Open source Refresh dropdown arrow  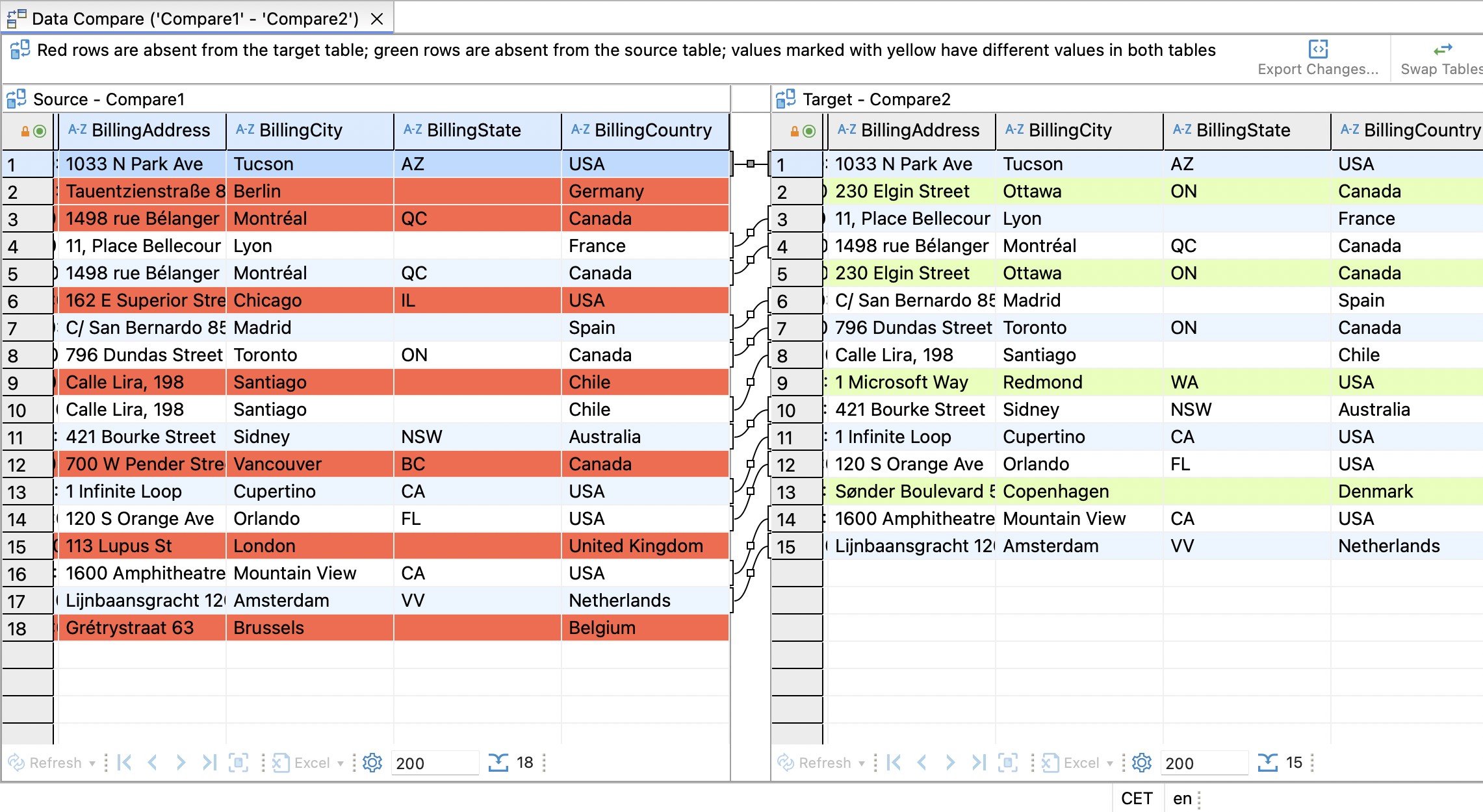coord(92,763)
